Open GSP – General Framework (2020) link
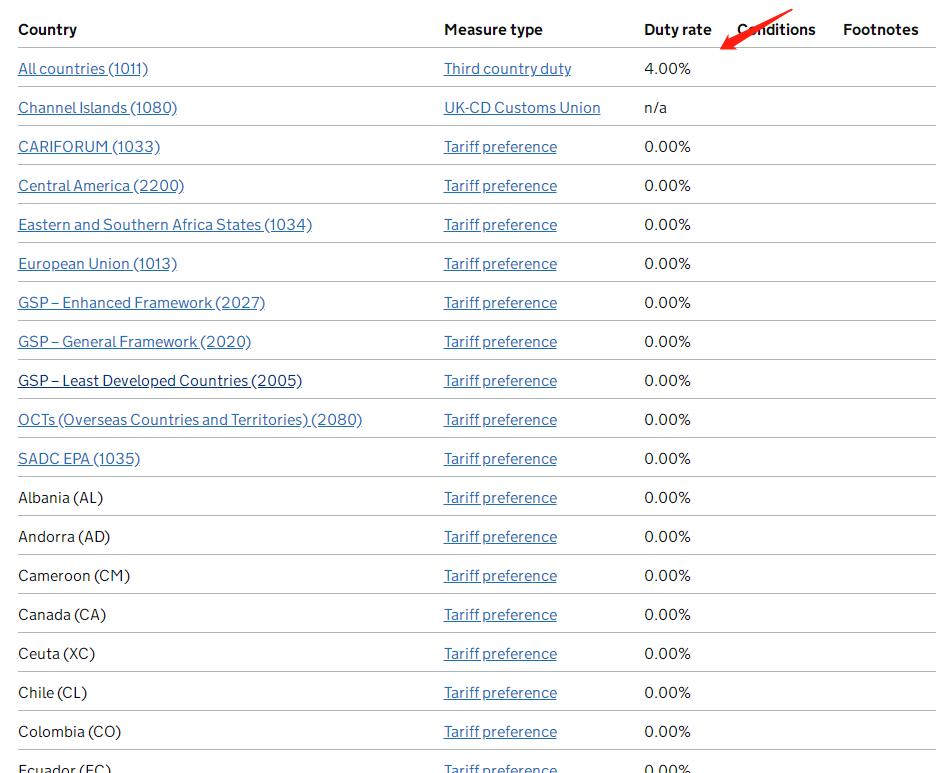 [x=135, y=341]
